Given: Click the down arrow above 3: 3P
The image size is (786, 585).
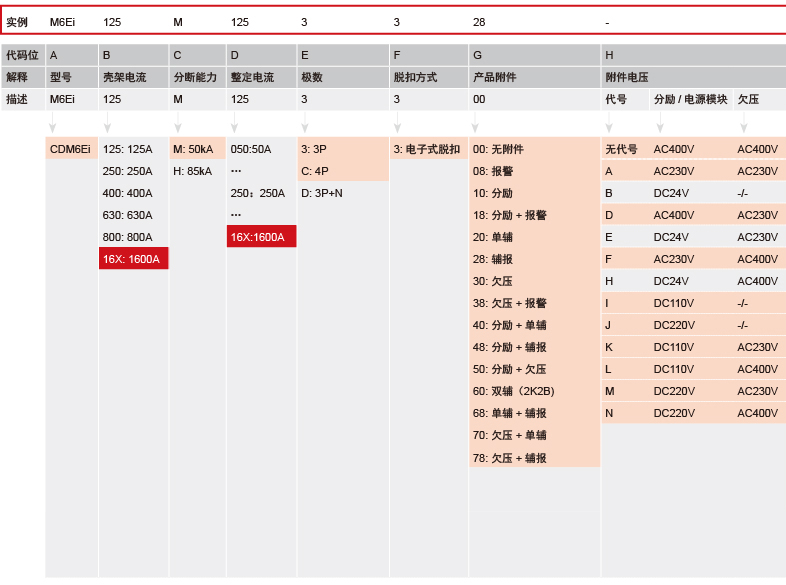Looking at the screenshot, I should tap(304, 124).
